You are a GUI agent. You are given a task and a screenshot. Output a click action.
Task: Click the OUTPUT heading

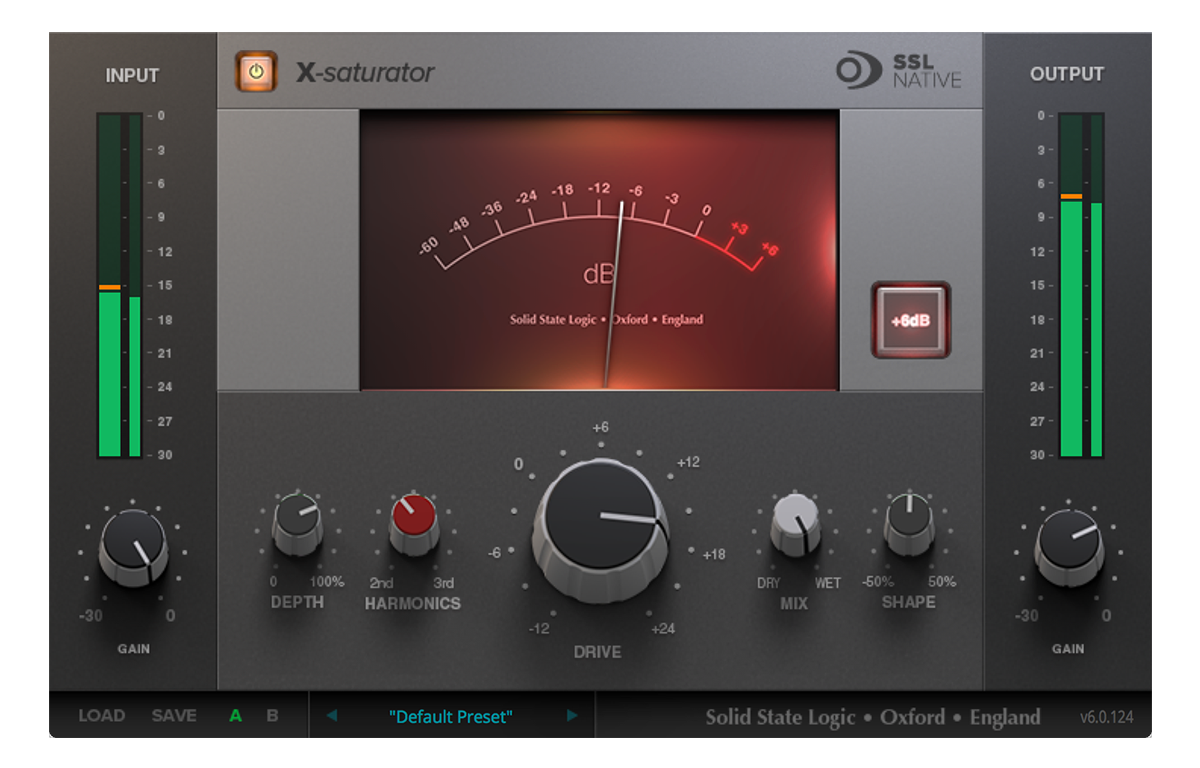click(x=1067, y=74)
